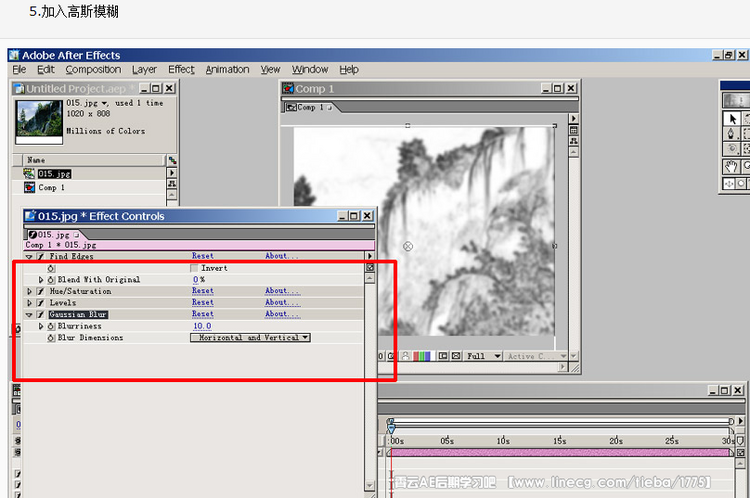Click stopwatch for Blurriness
Image resolution: width=750 pixels, height=498 pixels.
point(51,326)
